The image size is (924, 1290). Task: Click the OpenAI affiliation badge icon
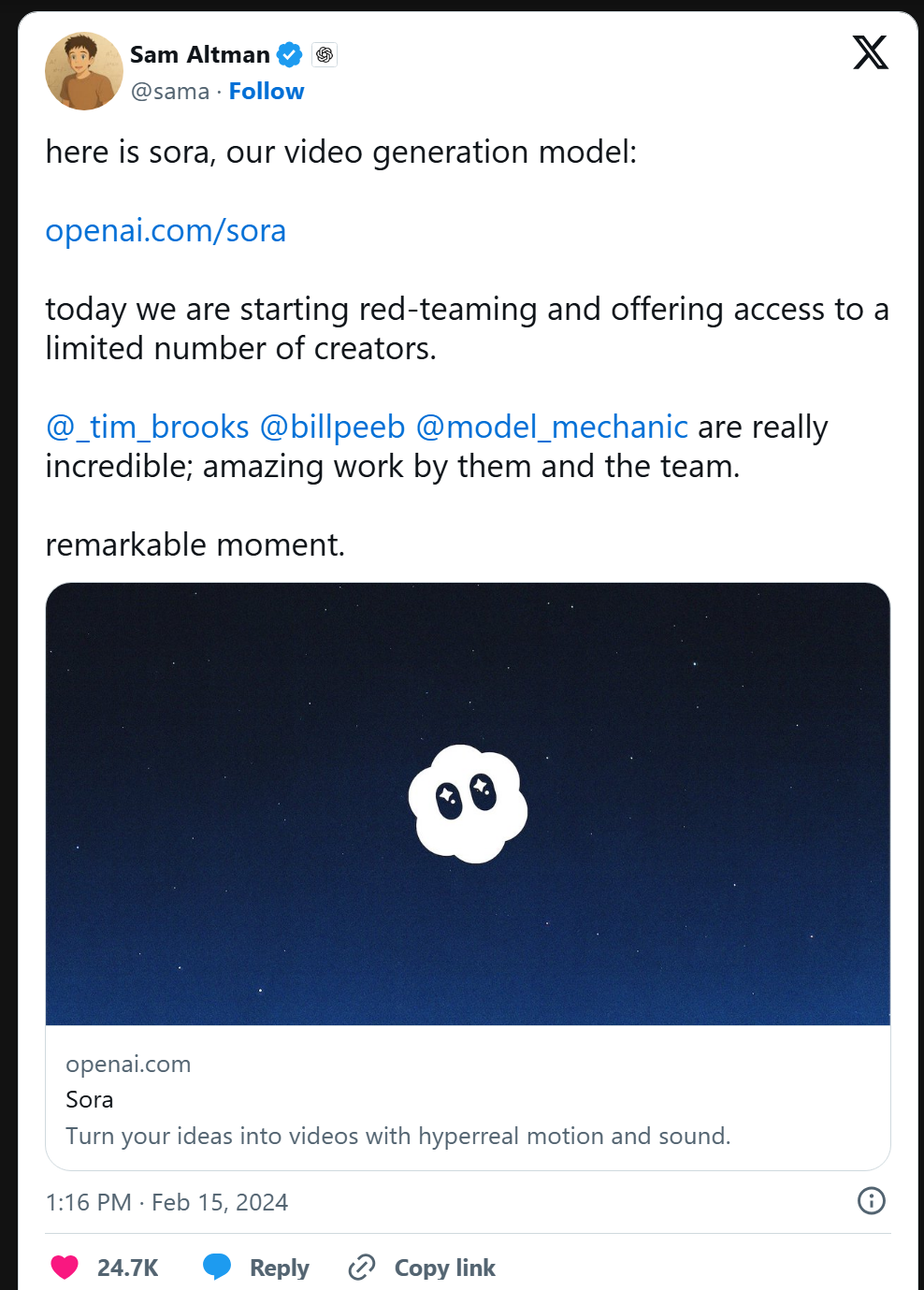pyautogui.click(x=325, y=55)
